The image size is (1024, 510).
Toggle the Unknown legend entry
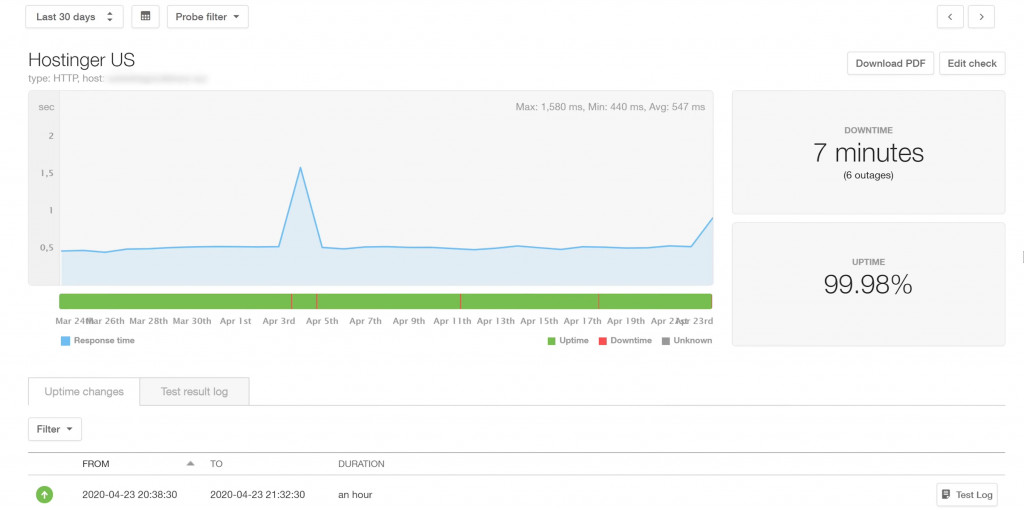point(686,341)
